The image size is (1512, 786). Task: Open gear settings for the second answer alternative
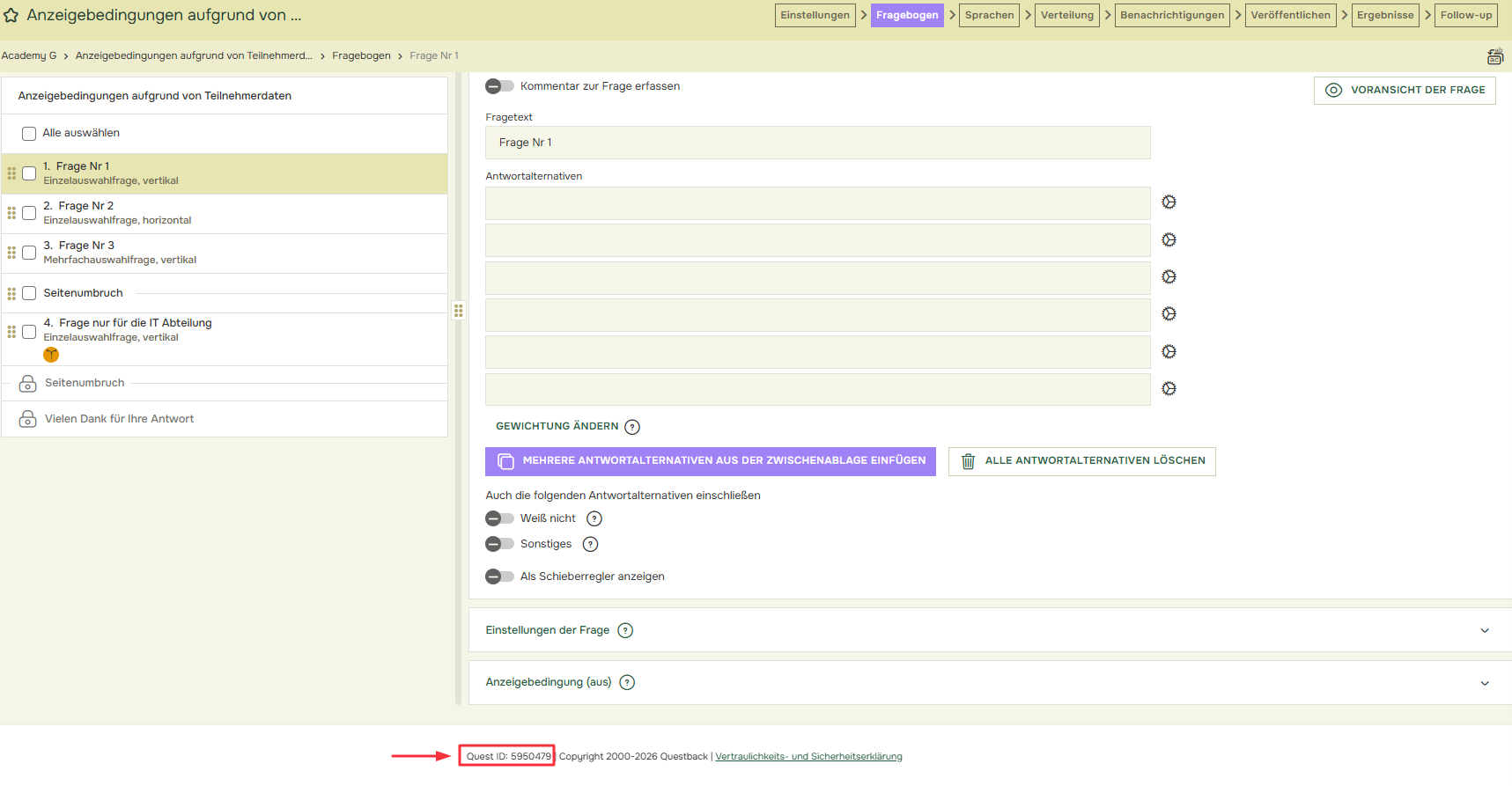[x=1169, y=240]
